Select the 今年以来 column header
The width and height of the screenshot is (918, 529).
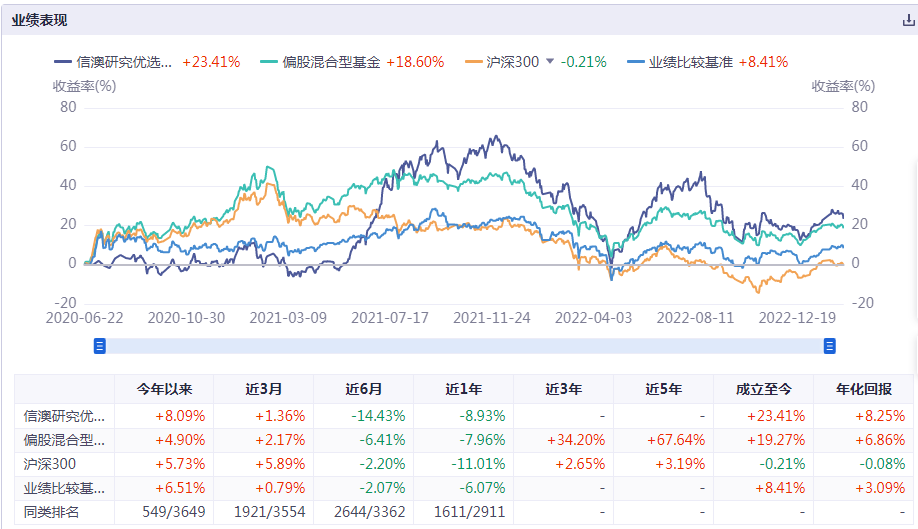164,389
